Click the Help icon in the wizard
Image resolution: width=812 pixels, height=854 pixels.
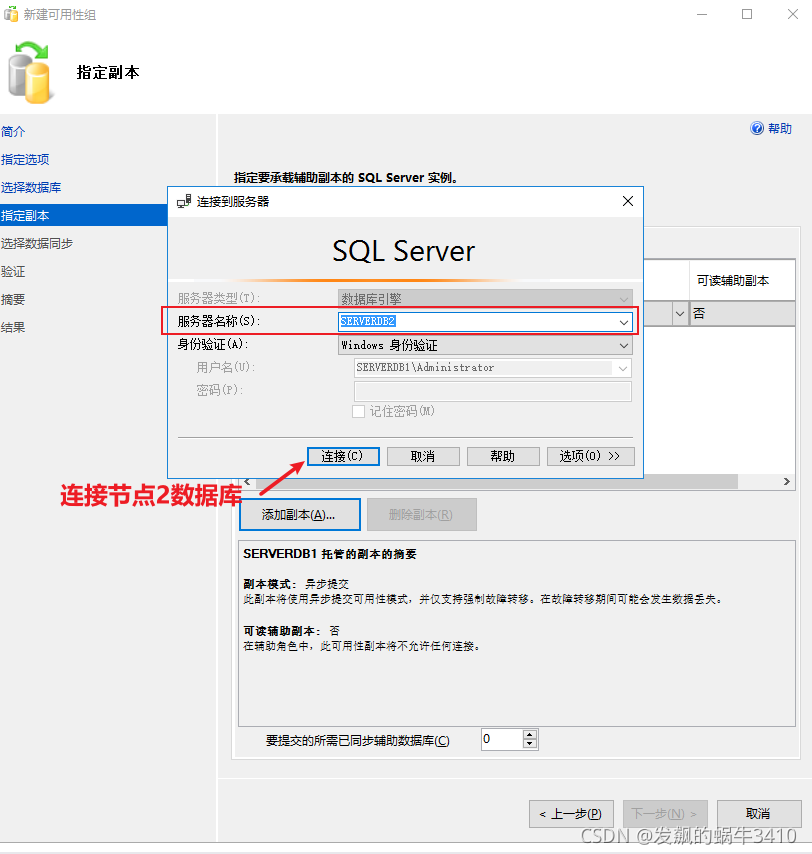(756, 128)
